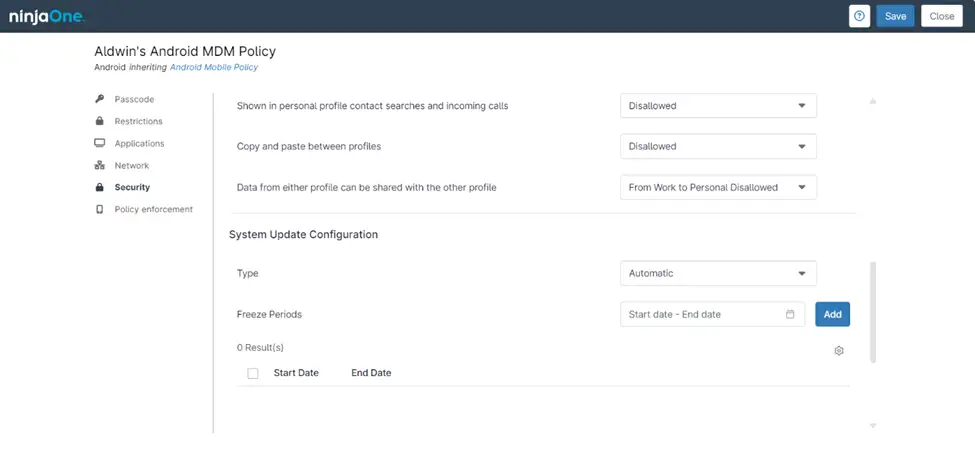Select the Network section

(132, 165)
